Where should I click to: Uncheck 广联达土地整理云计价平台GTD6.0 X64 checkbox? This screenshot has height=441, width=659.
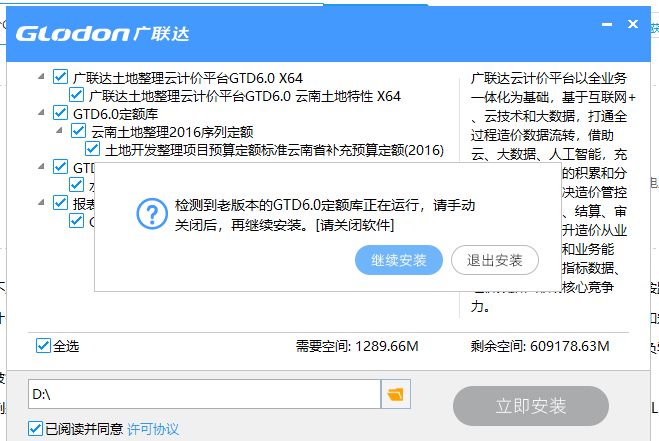pyautogui.click(x=61, y=77)
